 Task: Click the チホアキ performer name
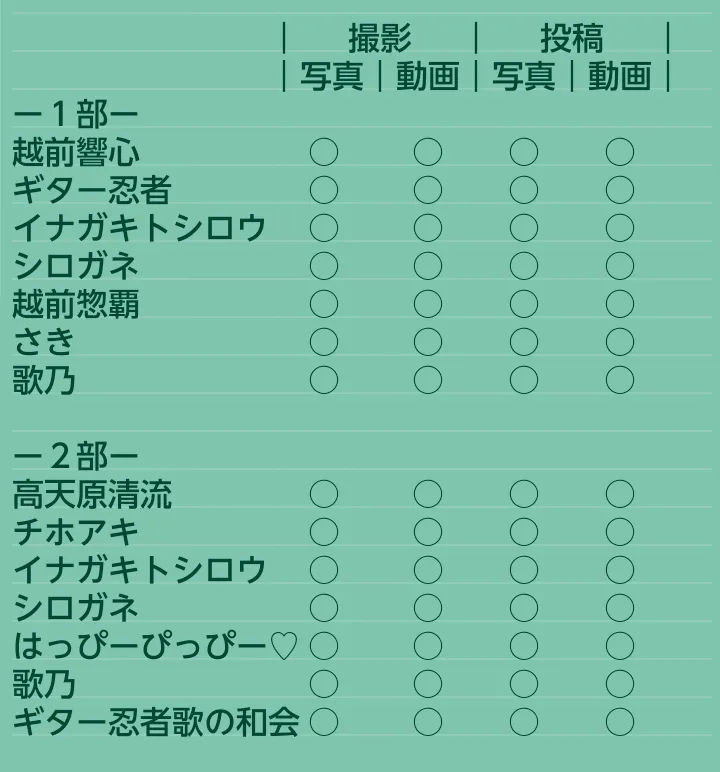tap(76, 532)
